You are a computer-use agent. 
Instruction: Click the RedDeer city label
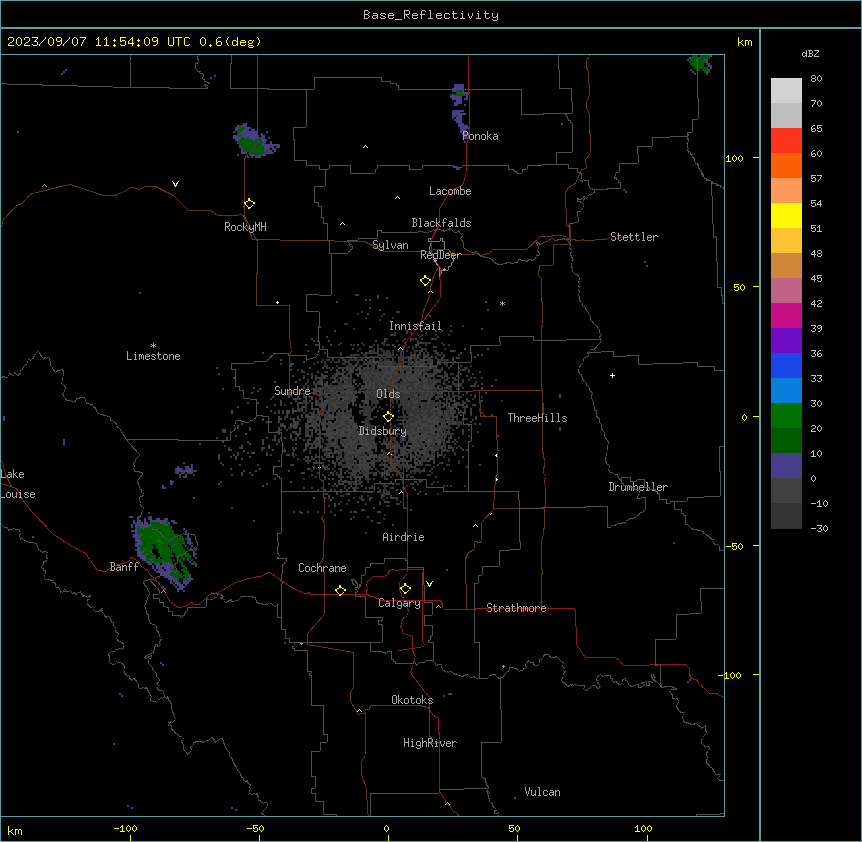pyautogui.click(x=440, y=255)
